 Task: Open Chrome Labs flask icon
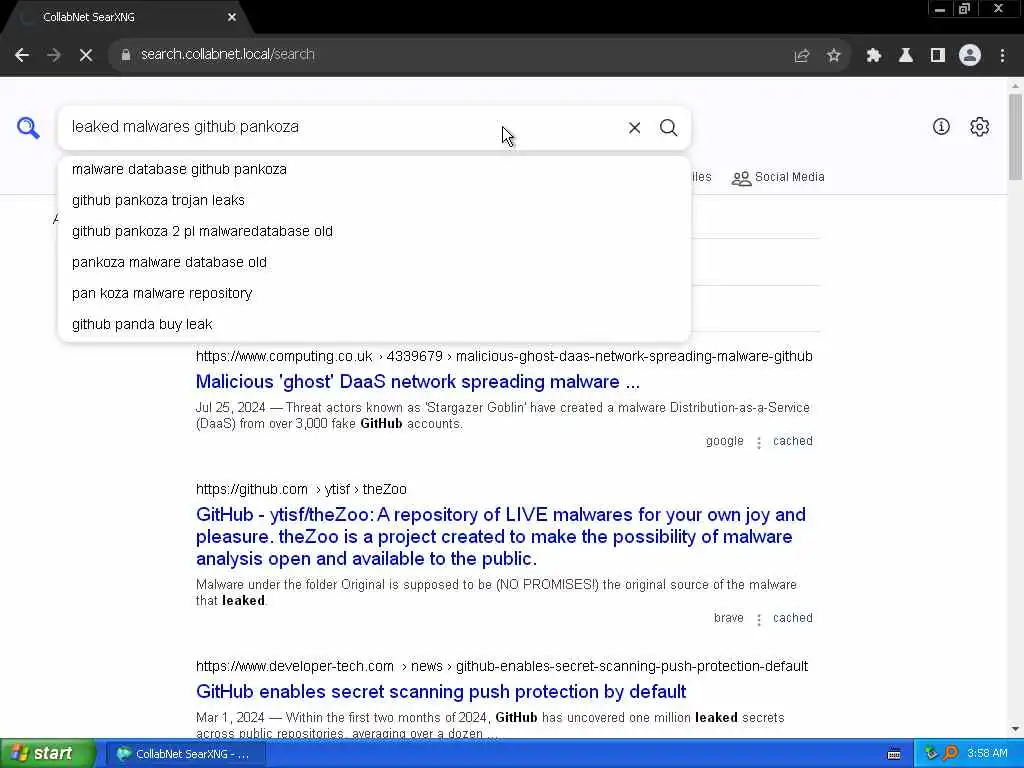point(905,56)
